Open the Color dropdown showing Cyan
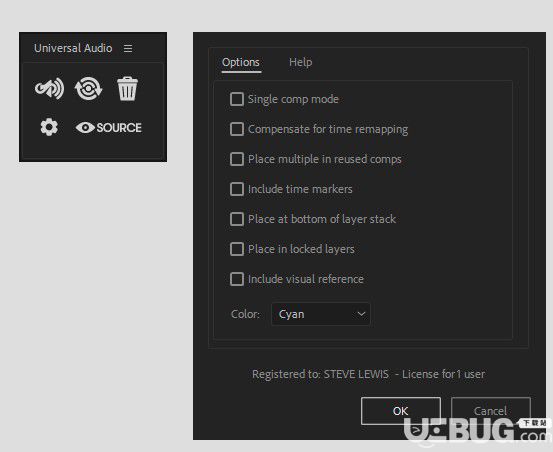Viewport: 553px width, 452px height. click(321, 314)
